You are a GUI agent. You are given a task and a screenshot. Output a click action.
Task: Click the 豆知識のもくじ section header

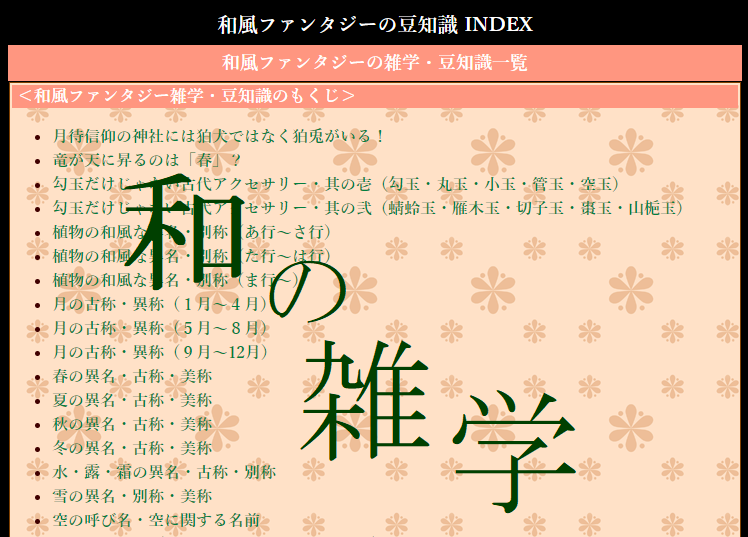(187, 96)
